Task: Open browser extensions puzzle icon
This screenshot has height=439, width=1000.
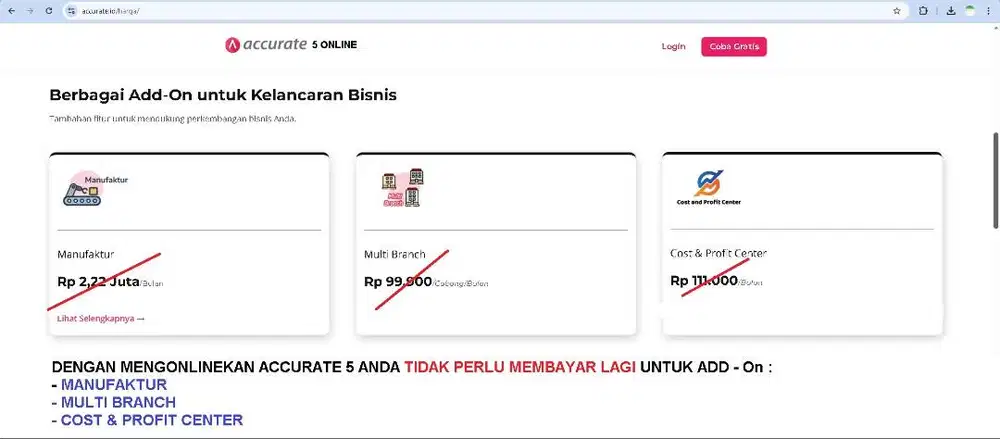Action: (923, 11)
